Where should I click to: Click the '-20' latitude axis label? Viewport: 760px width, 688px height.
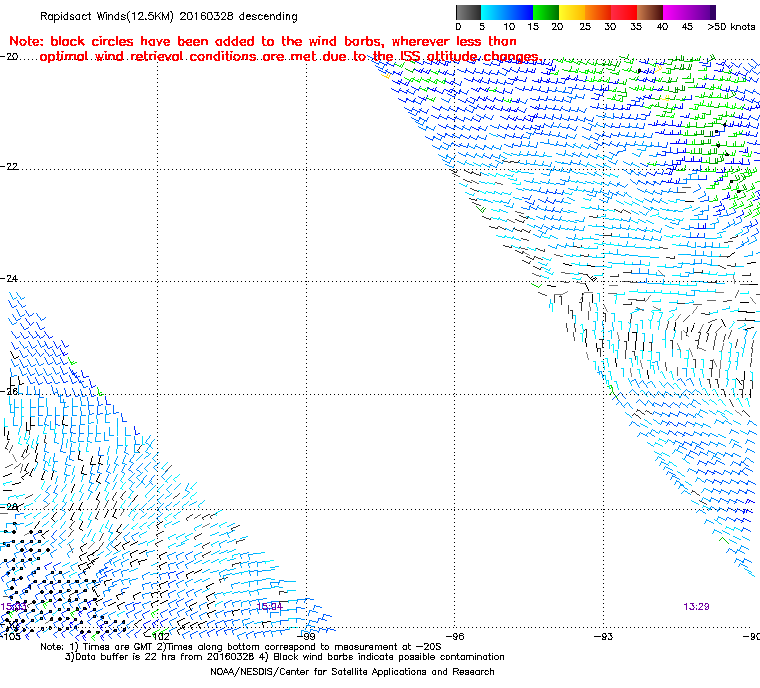[x=9, y=56]
